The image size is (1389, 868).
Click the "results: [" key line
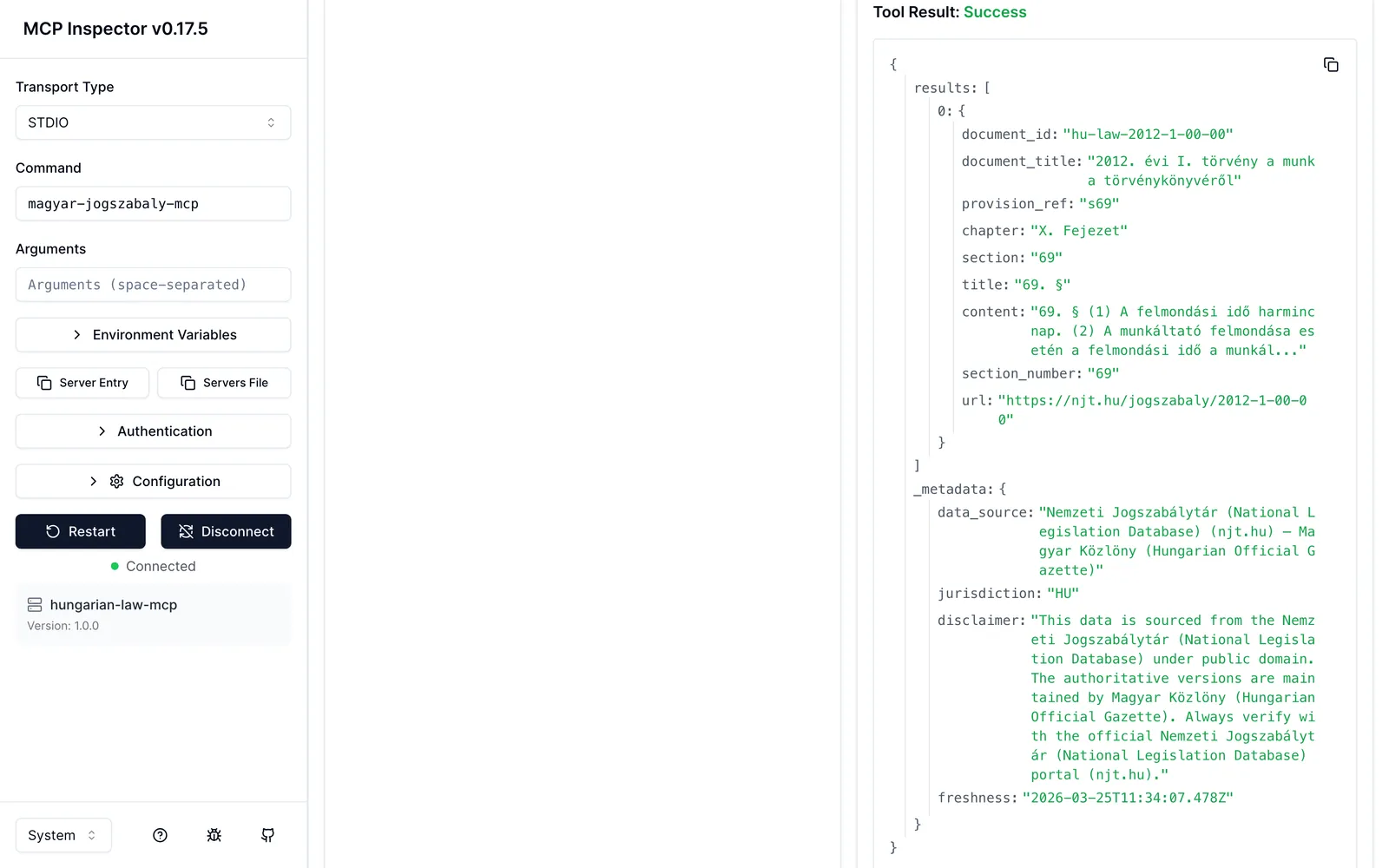coord(952,88)
